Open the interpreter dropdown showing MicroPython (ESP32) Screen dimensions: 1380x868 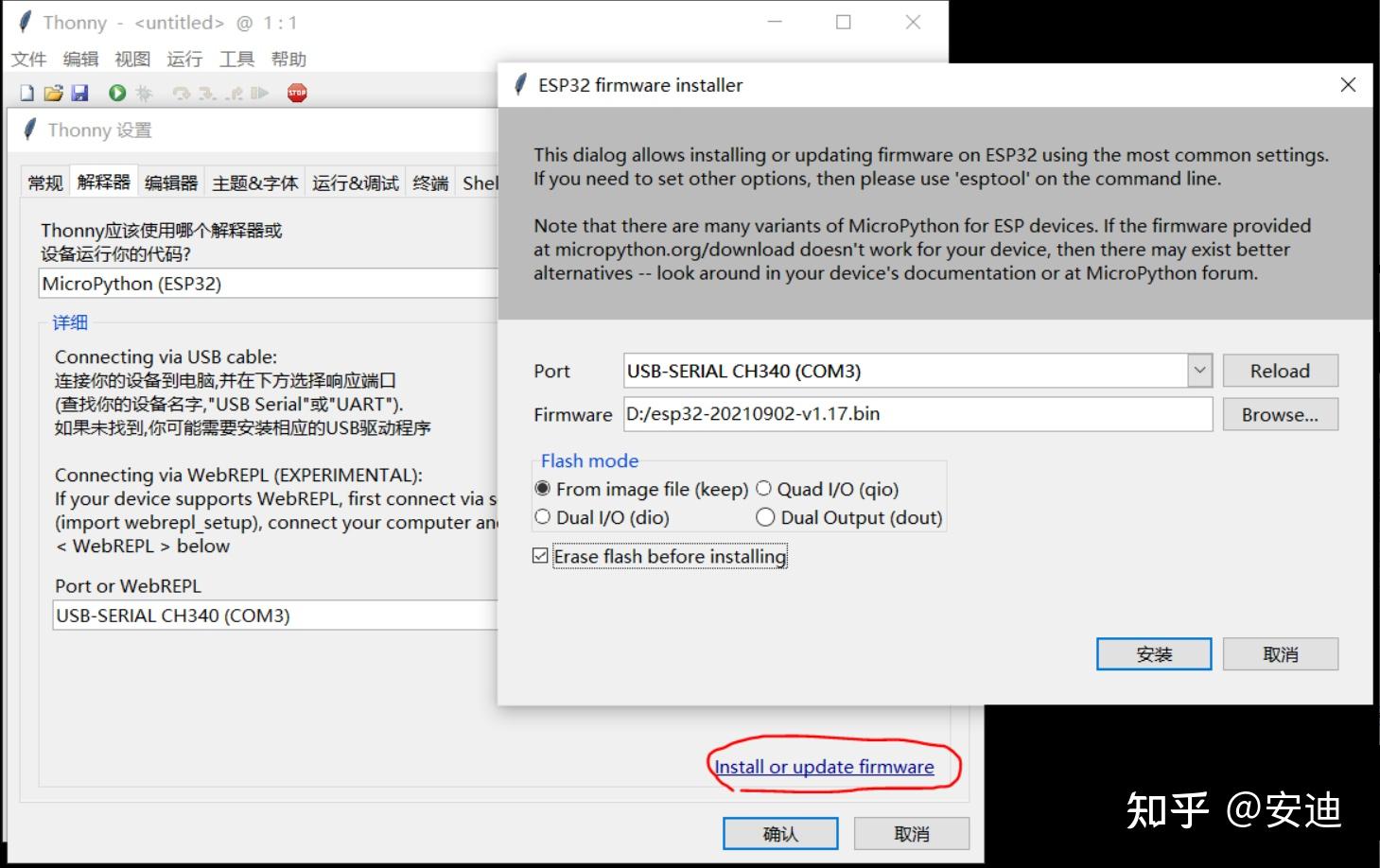pyautogui.click(x=270, y=284)
